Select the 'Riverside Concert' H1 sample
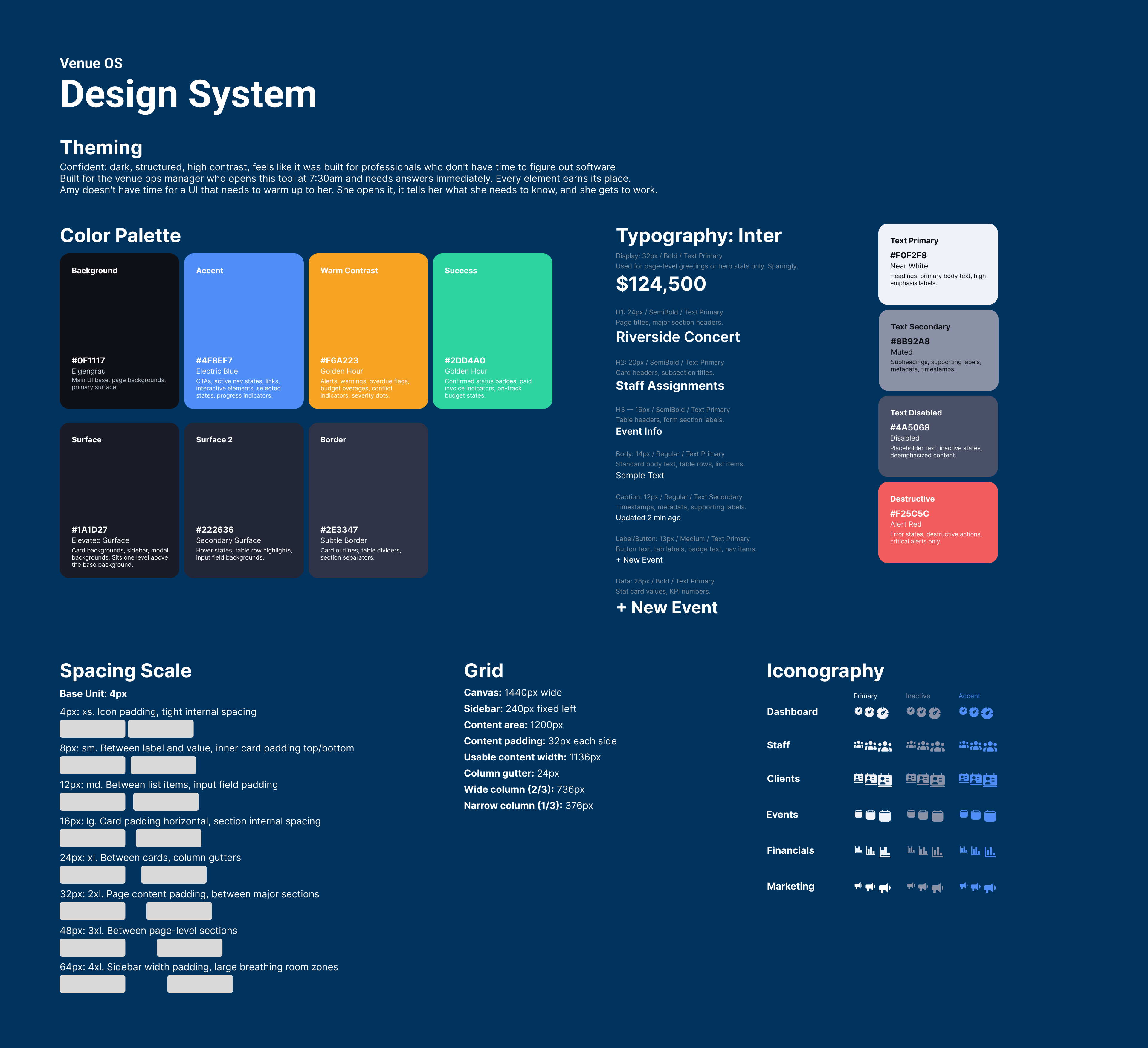The height and width of the screenshot is (1048, 1148). [678, 337]
